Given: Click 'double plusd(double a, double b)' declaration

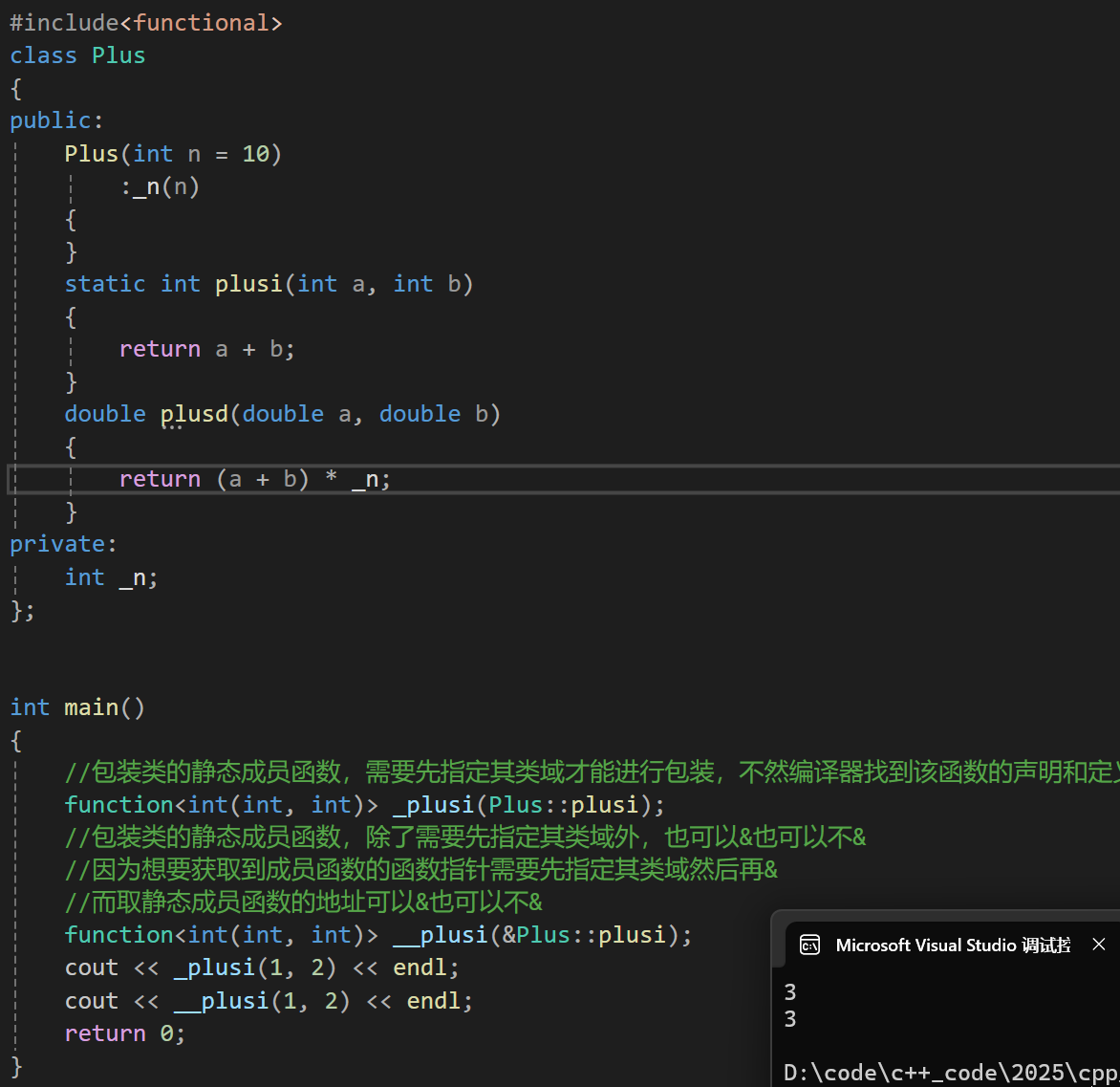Looking at the screenshot, I should [x=282, y=414].
